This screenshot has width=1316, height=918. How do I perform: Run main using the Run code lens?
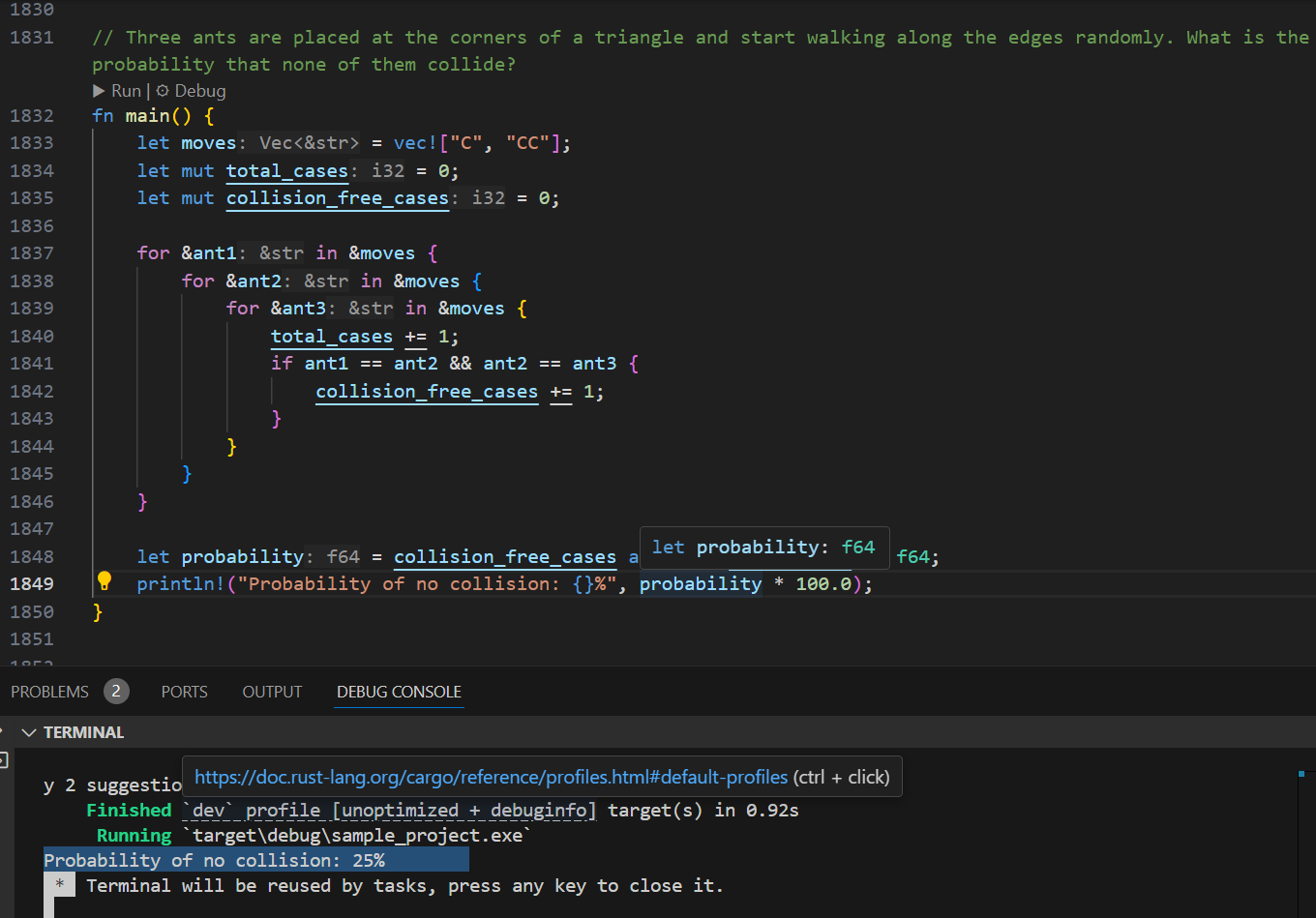[117, 91]
